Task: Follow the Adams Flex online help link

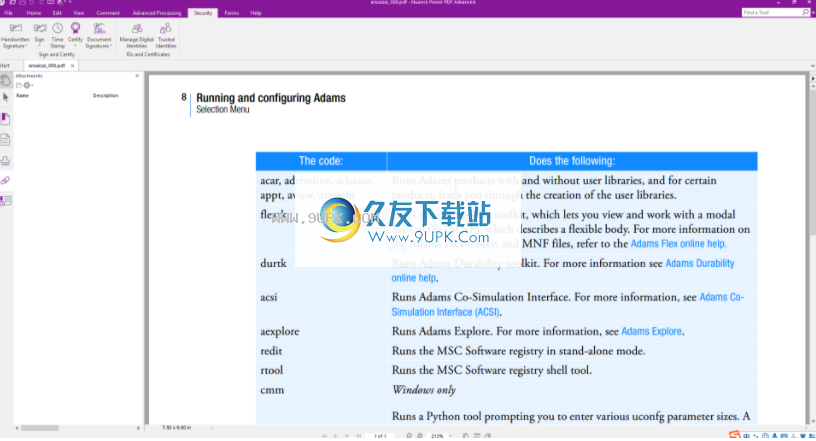Action: (678, 244)
